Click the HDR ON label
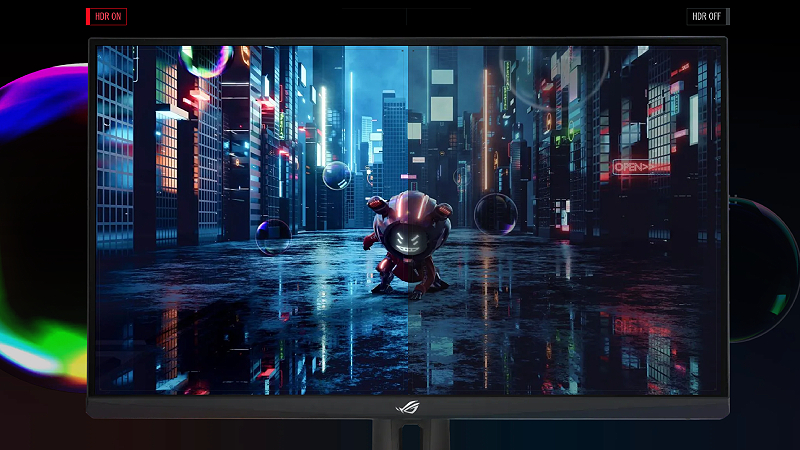800x450 pixels. (x=109, y=16)
